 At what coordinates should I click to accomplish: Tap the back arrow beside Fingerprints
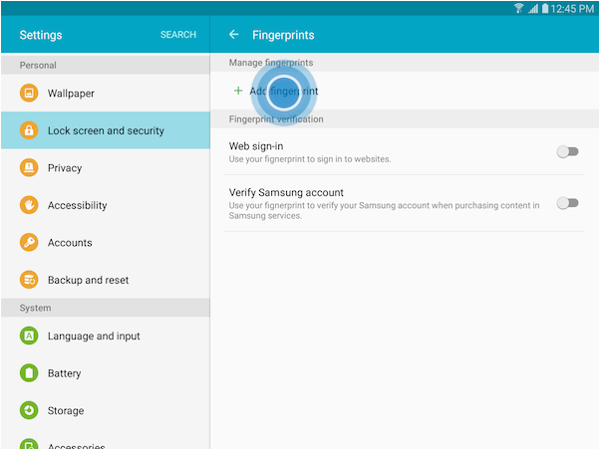point(234,35)
